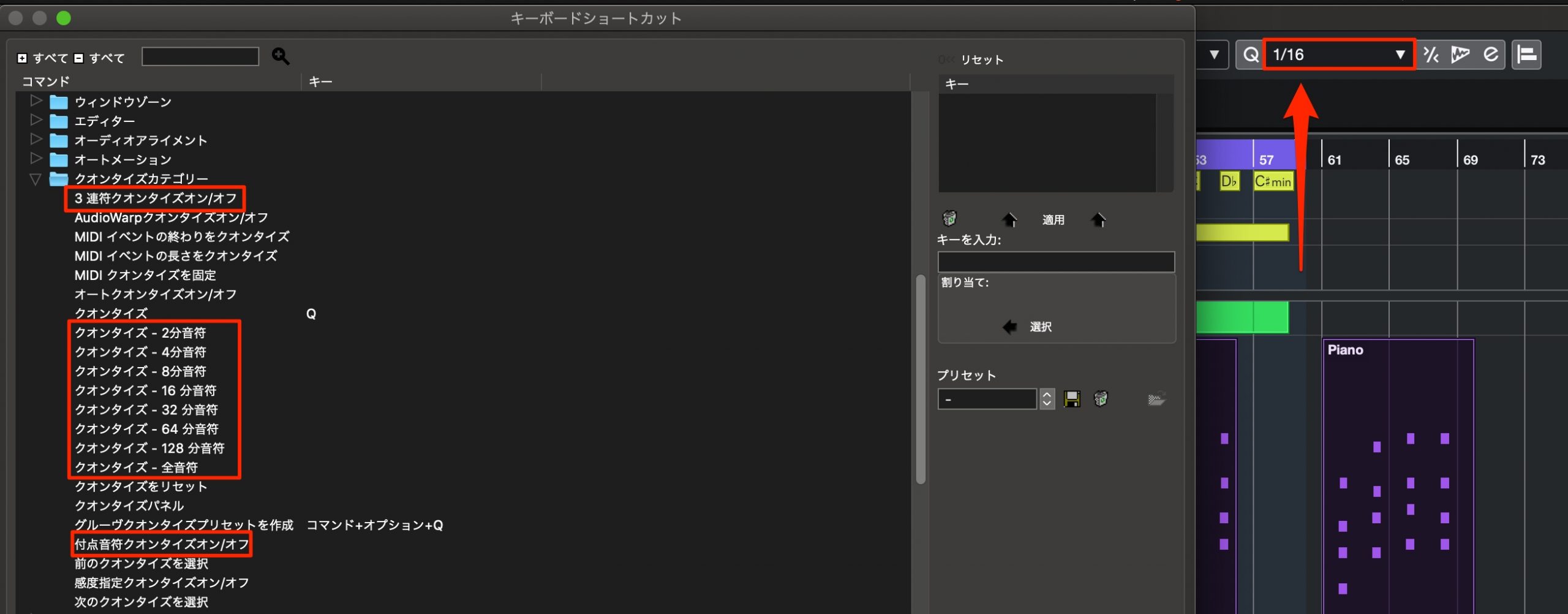Select 前のクオンタイズを選択 command
The width and height of the screenshot is (1568, 614).
point(141,563)
